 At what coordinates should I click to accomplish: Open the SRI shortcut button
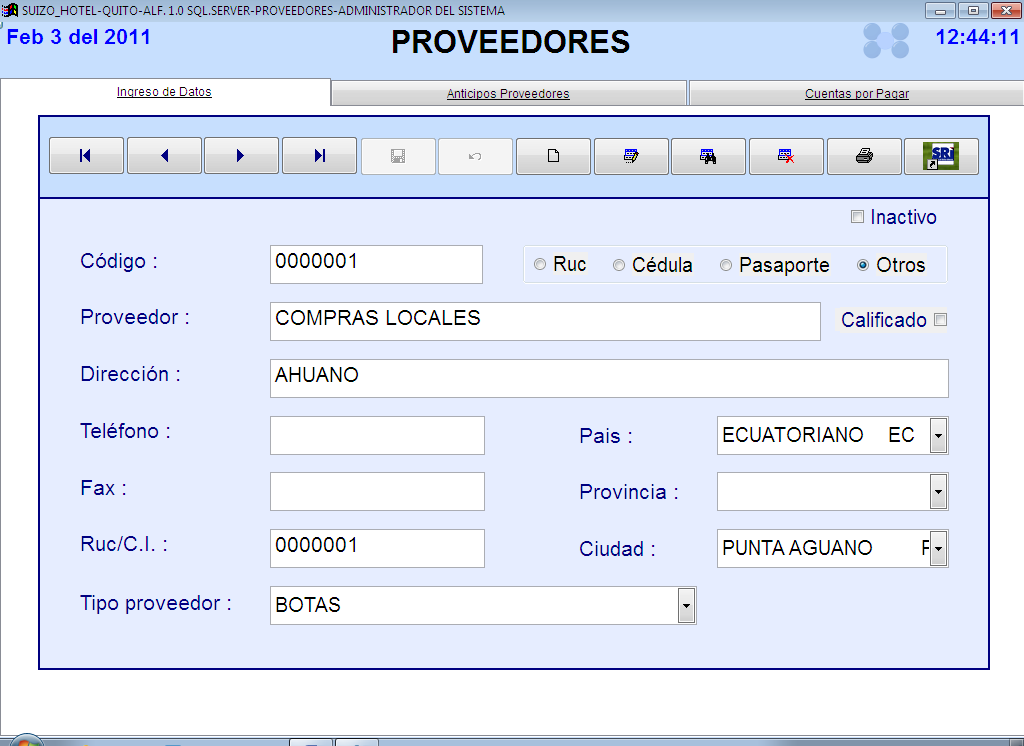pos(941,156)
